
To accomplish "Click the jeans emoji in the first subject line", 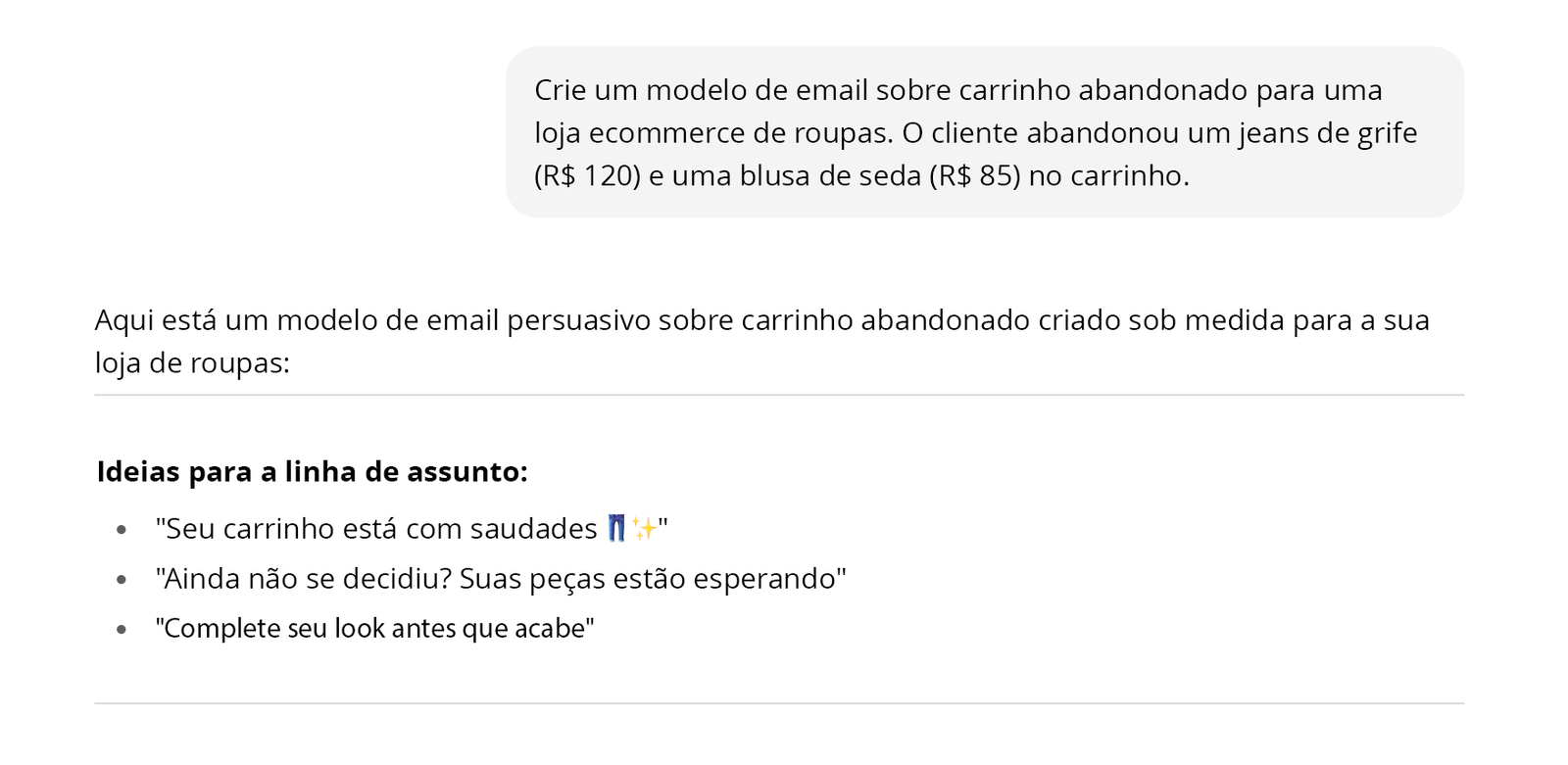I will (615, 529).
